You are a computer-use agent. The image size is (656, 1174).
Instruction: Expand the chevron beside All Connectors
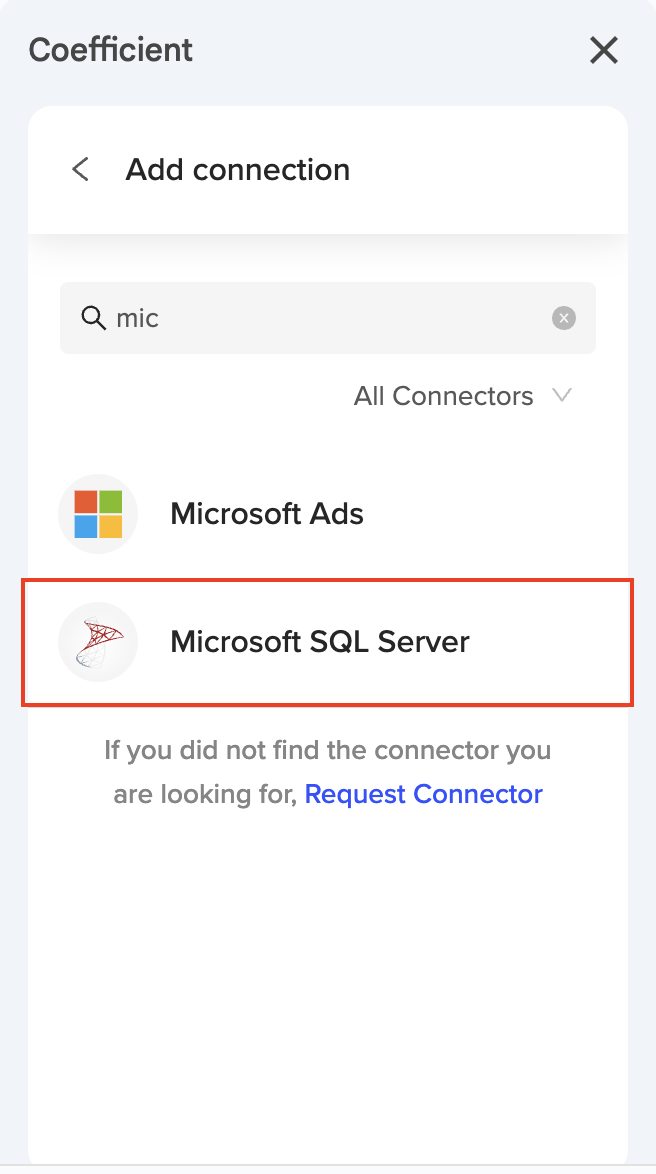coord(562,396)
